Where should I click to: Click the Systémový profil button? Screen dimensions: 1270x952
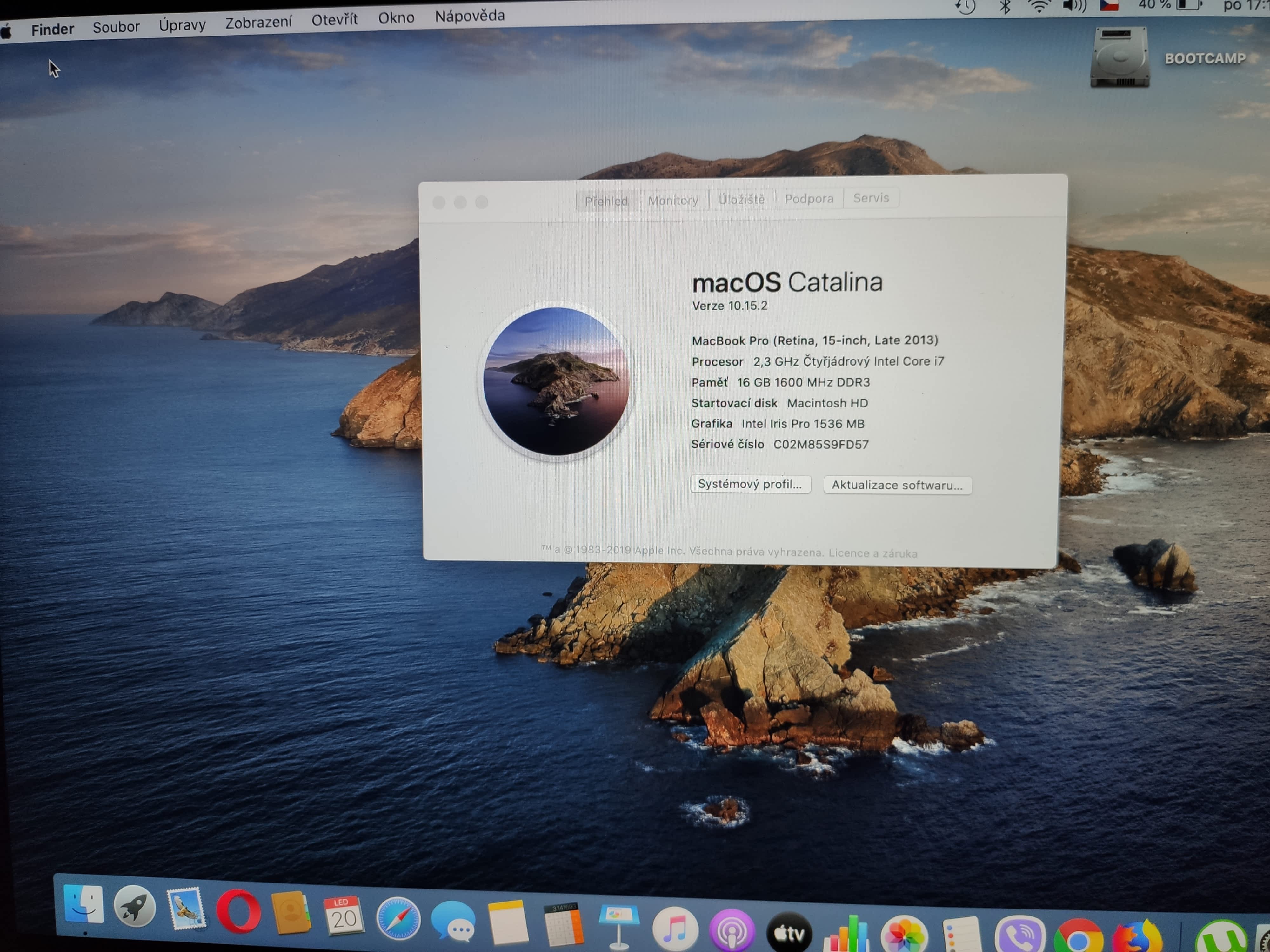750,484
